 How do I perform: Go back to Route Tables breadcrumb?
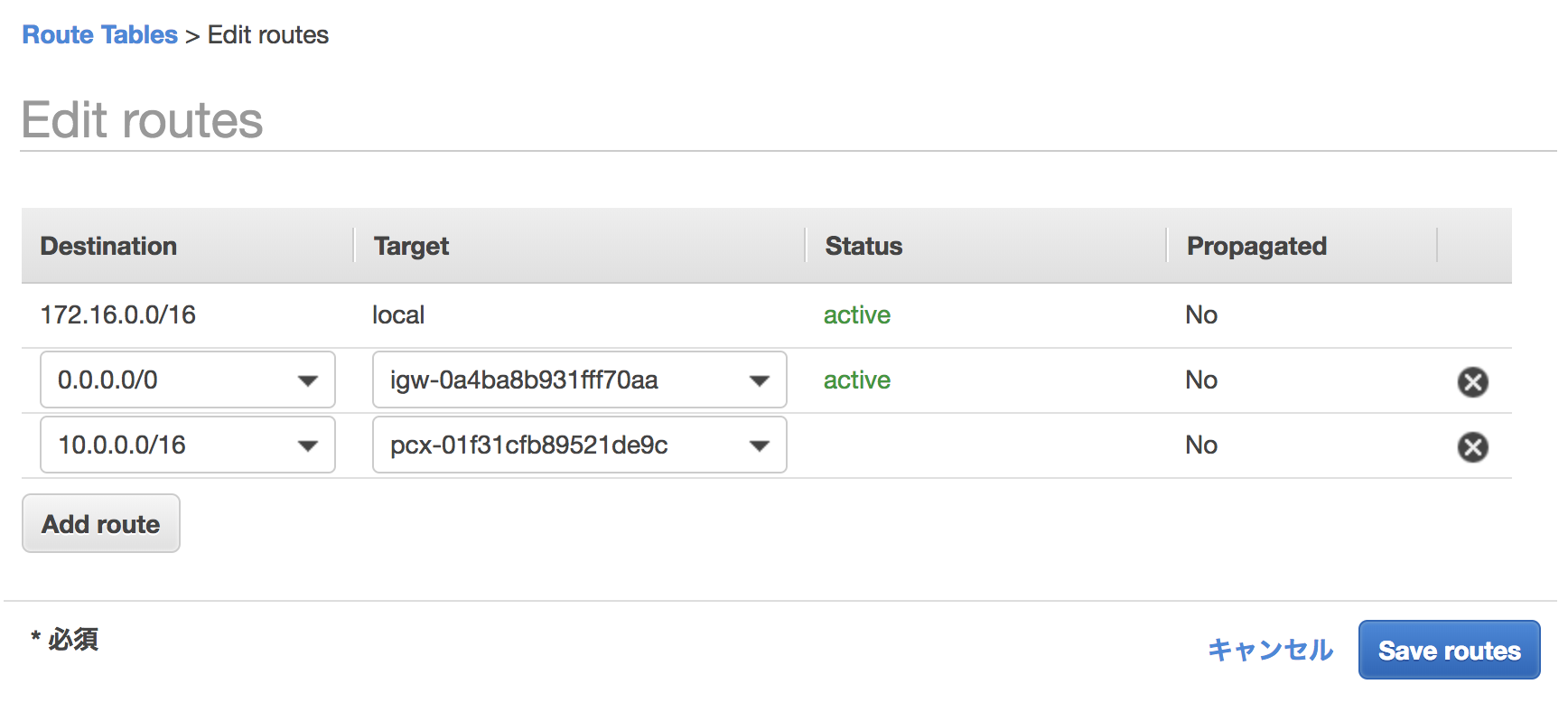pos(100,34)
